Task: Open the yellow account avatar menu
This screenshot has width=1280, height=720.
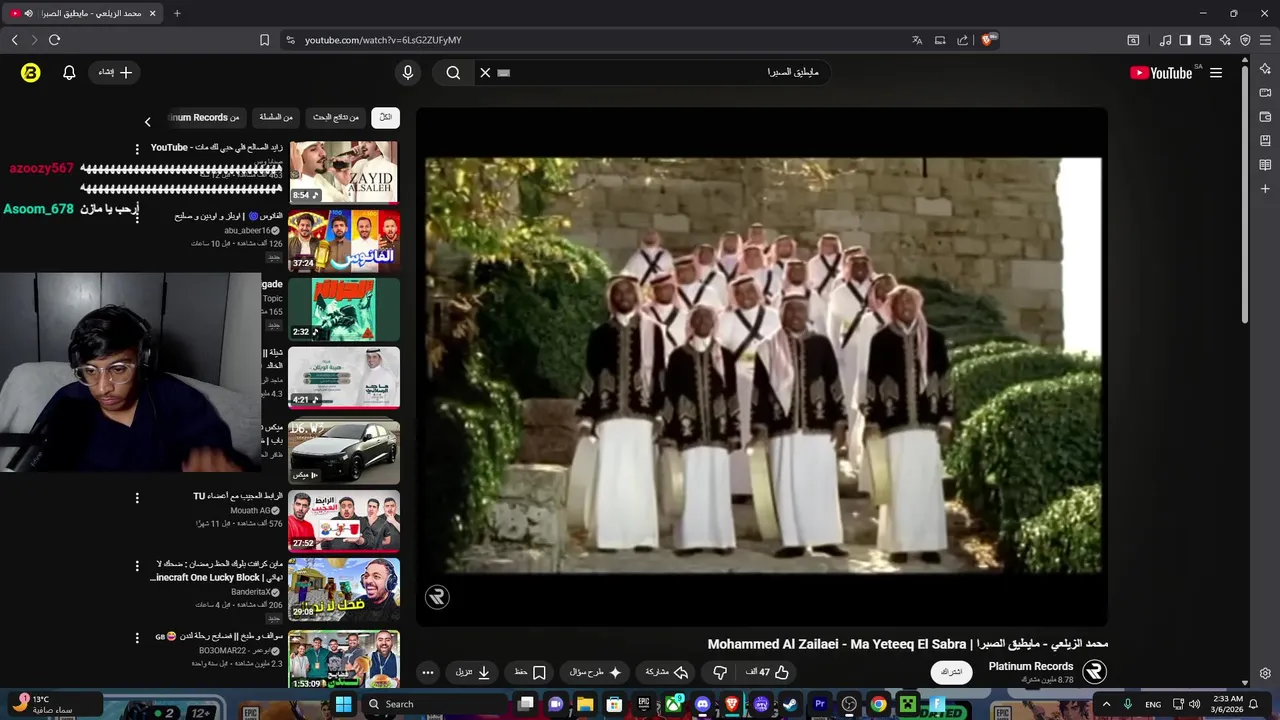Action: point(30,72)
